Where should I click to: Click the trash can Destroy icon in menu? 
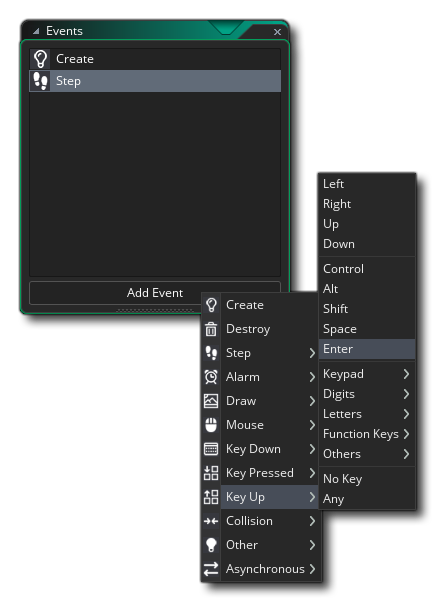click(211, 329)
